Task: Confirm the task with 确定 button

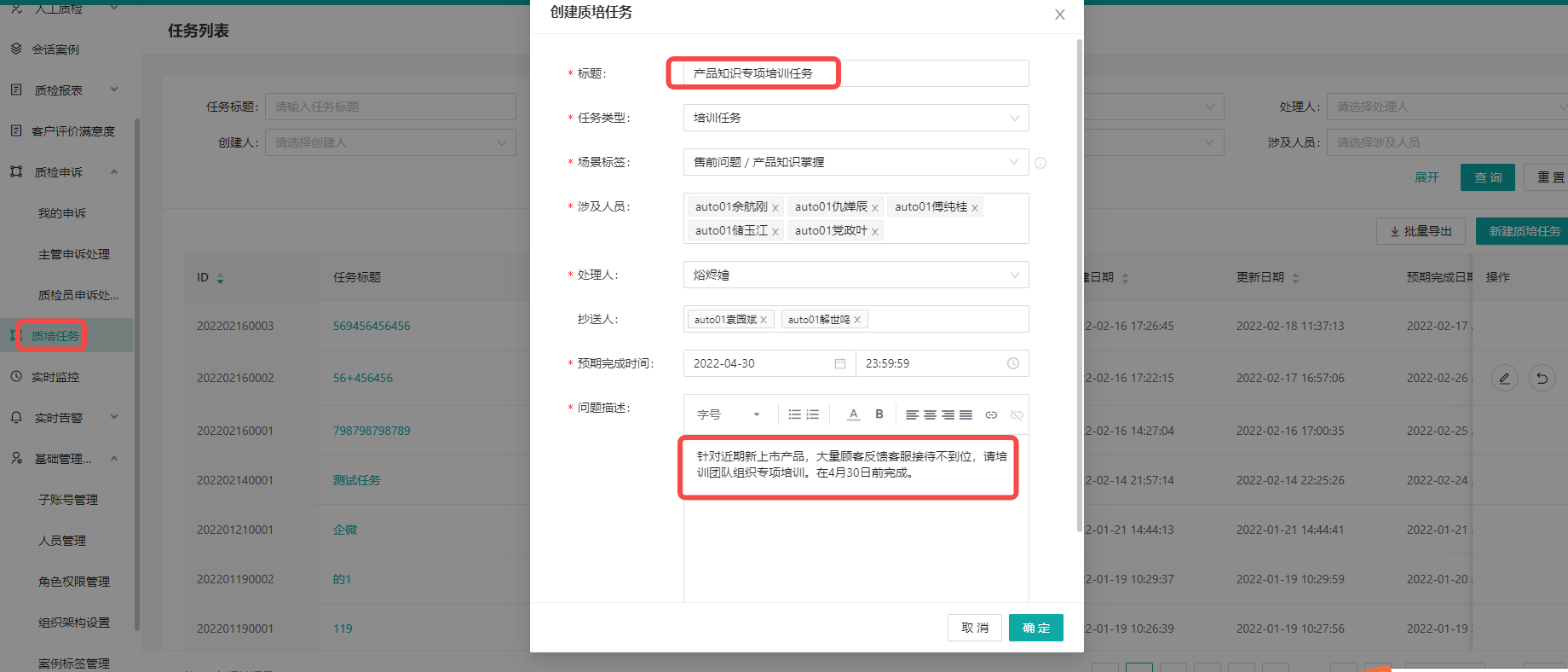Action: (1036, 628)
